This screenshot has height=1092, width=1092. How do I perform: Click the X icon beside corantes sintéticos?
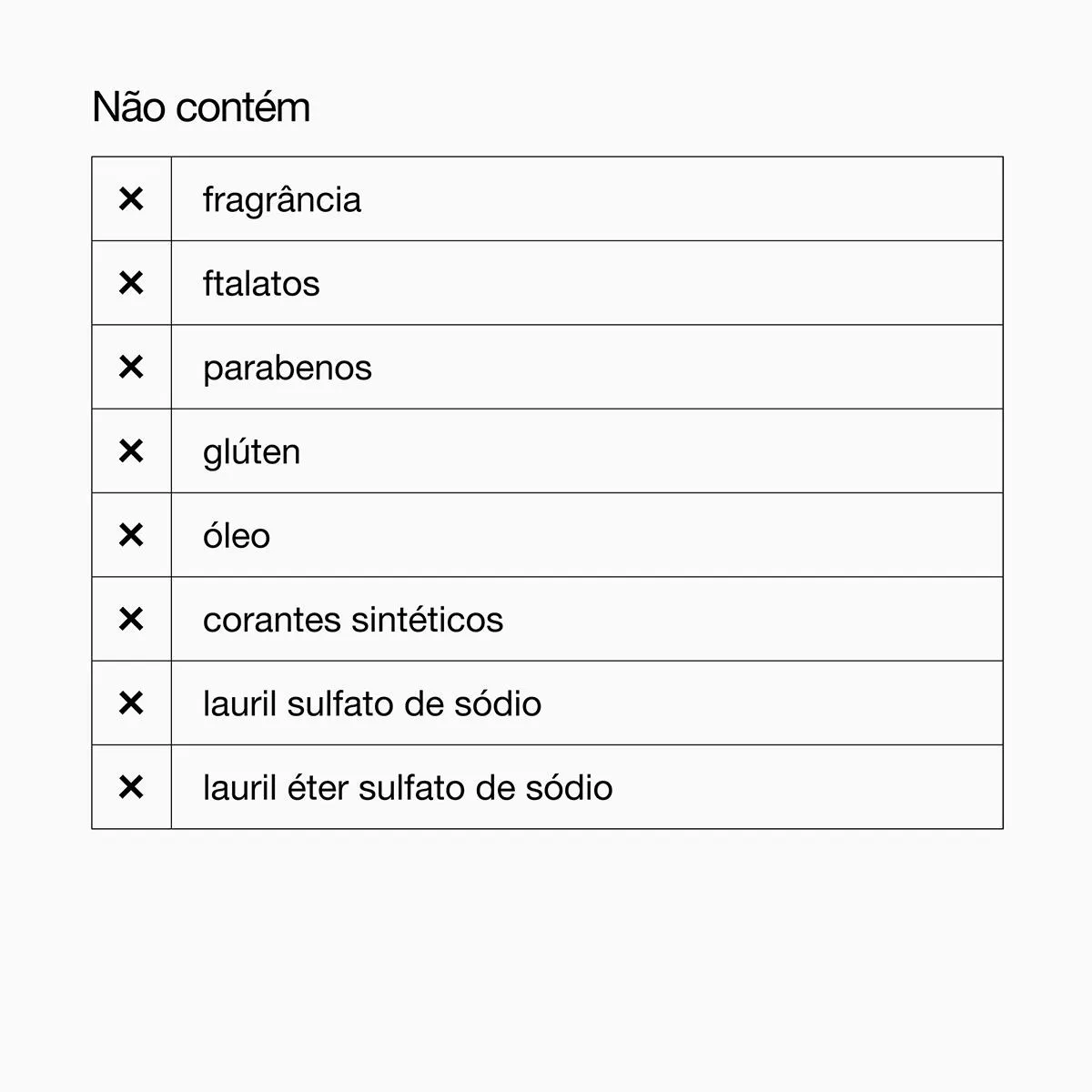point(131,619)
